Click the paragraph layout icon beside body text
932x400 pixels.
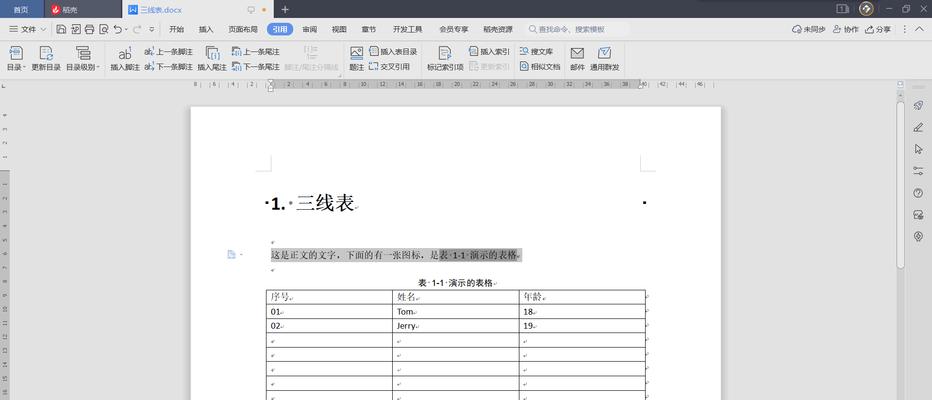pyautogui.click(x=231, y=255)
